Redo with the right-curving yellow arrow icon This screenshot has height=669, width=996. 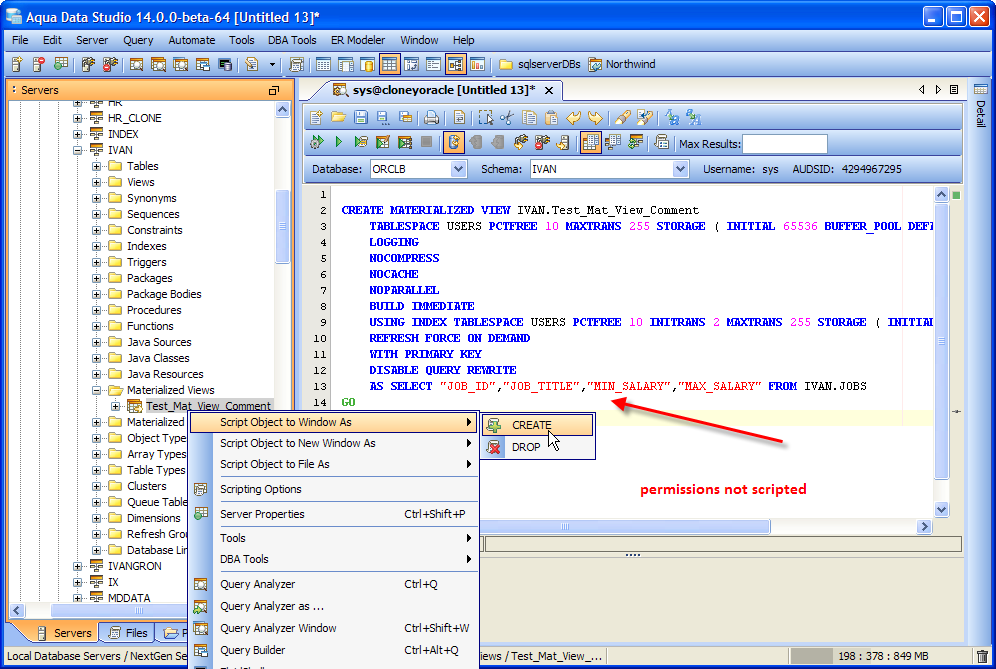click(595, 118)
